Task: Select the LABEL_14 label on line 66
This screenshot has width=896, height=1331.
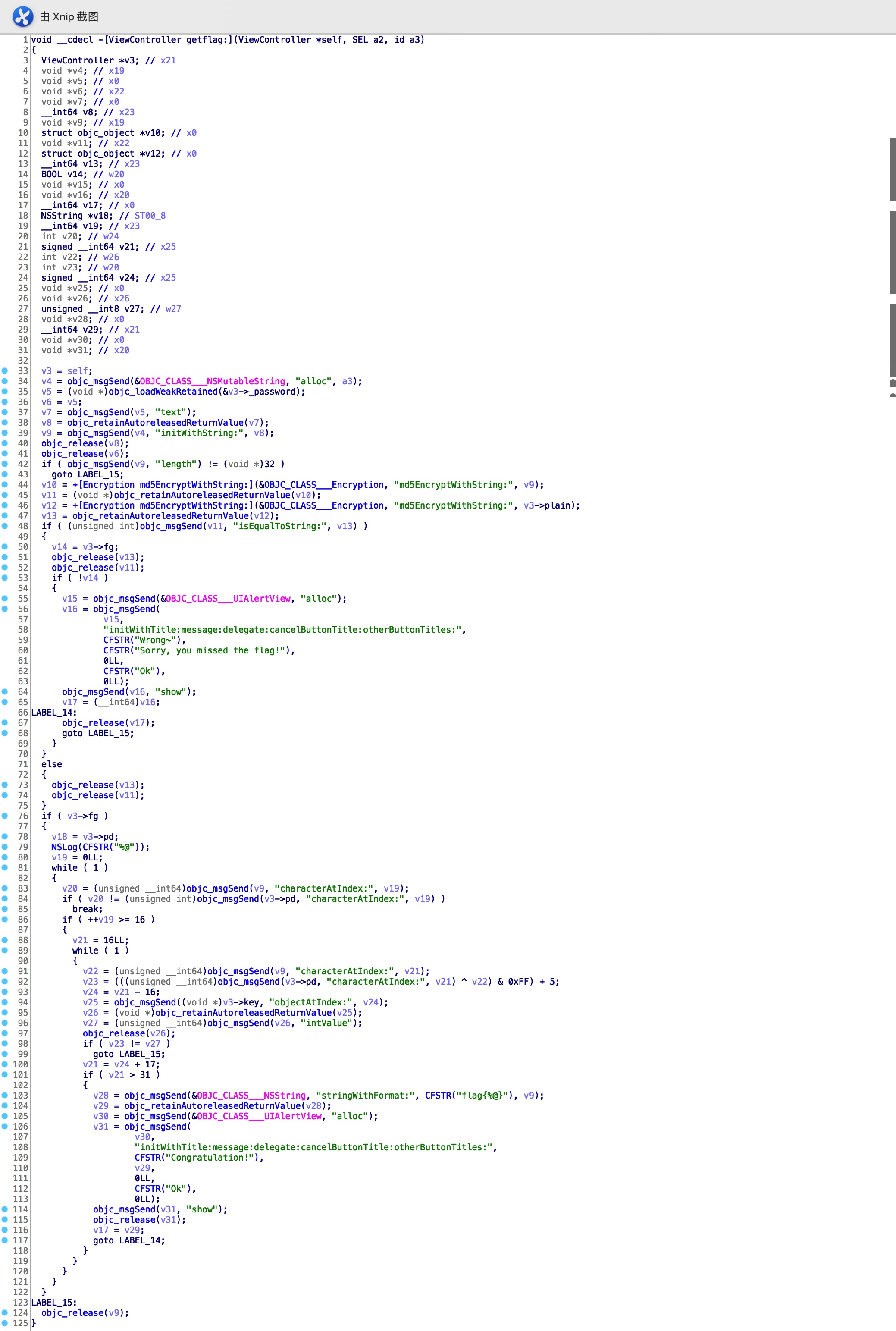Action: (51, 712)
